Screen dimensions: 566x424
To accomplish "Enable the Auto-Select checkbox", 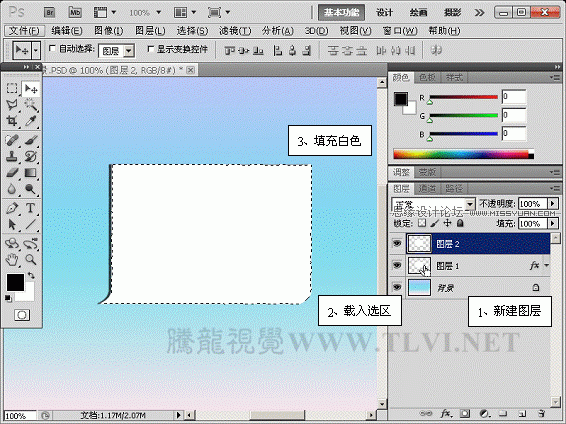I will tap(52, 48).
